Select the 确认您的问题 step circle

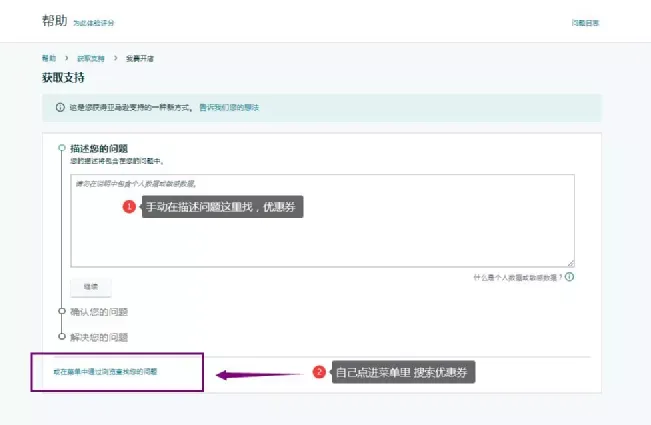pos(62,311)
